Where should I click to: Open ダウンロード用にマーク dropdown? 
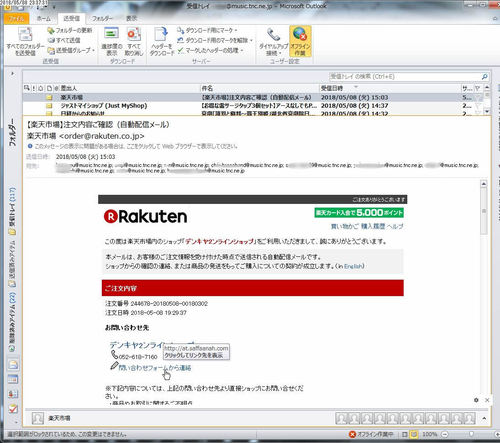click(x=207, y=30)
